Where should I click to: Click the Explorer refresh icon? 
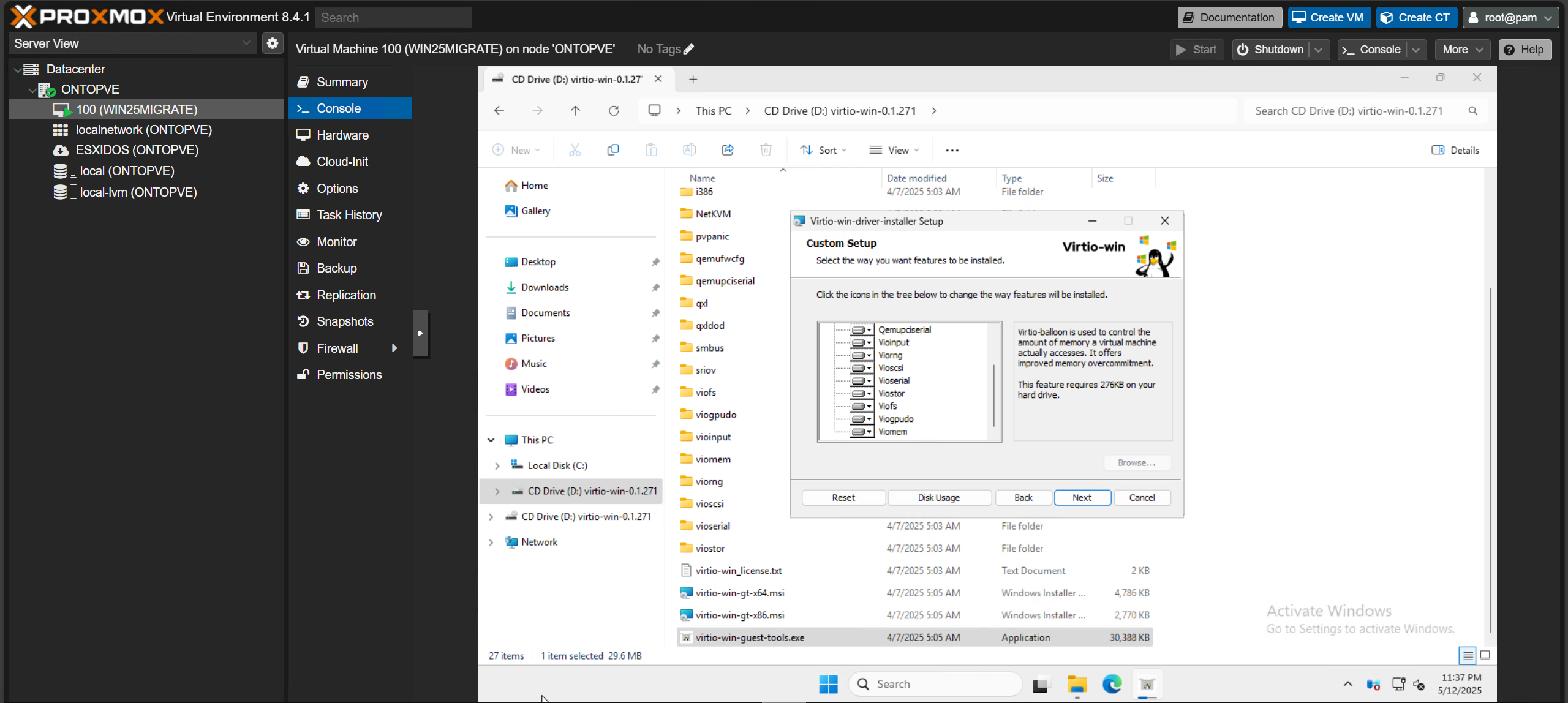tap(614, 111)
